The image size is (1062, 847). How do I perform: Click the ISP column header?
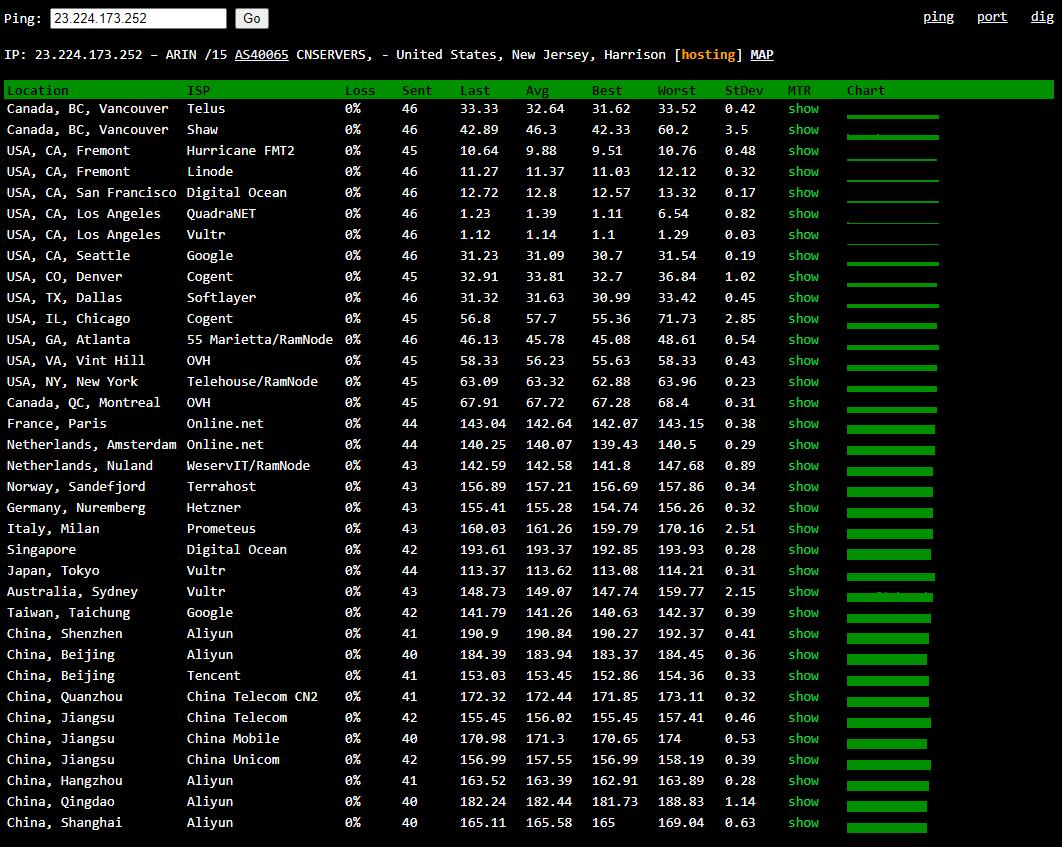coord(198,90)
